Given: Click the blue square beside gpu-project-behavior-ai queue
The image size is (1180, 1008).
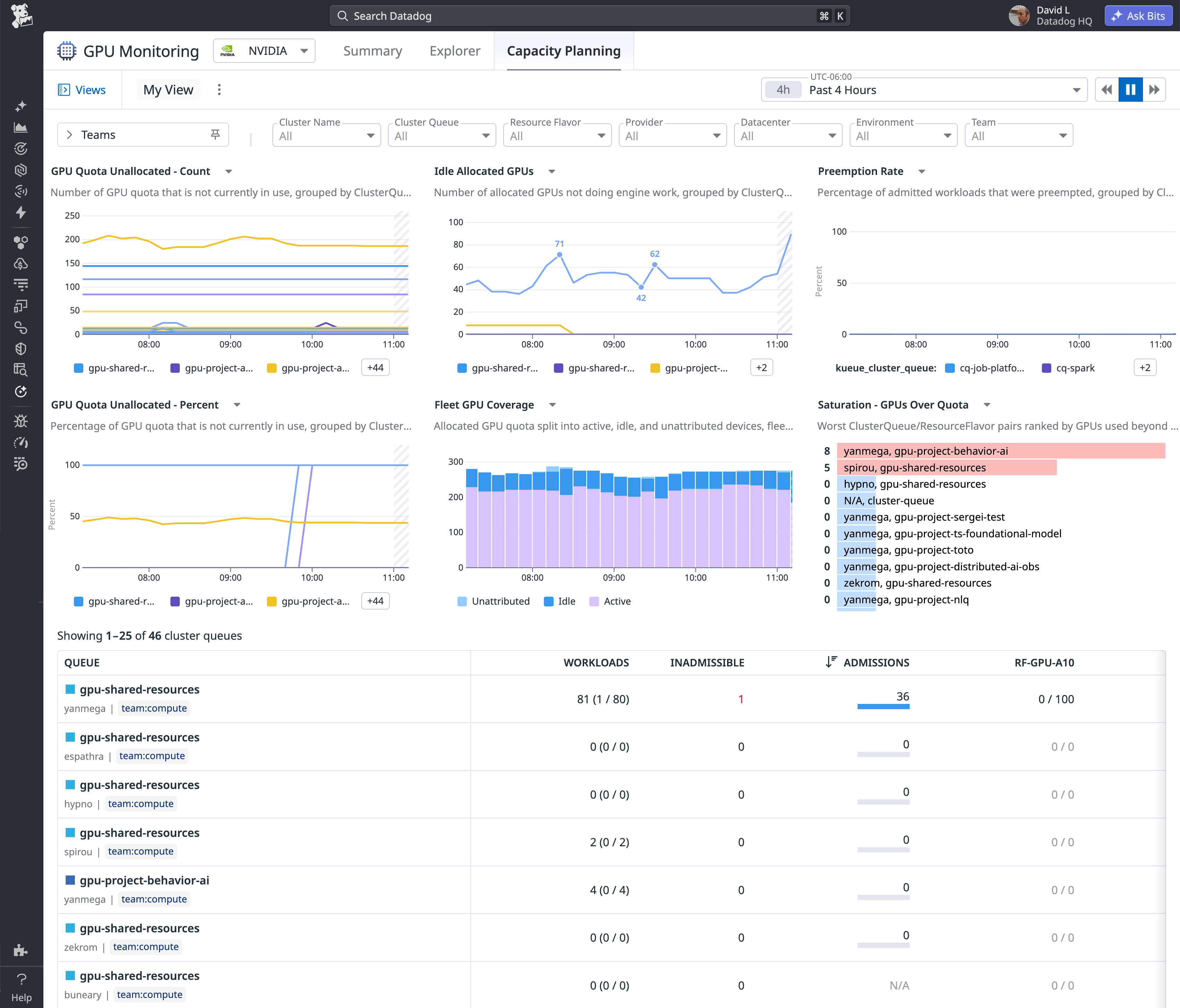Looking at the screenshot, I should (70, 880).
